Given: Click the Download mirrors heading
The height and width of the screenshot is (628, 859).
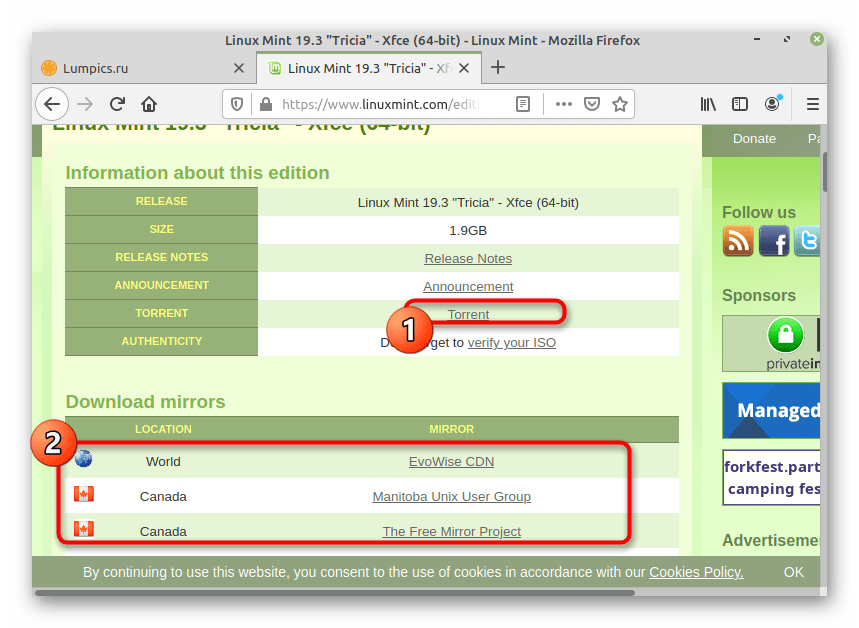Looking at the screenshot, I should pyautogui.click(x=145, y=402).
